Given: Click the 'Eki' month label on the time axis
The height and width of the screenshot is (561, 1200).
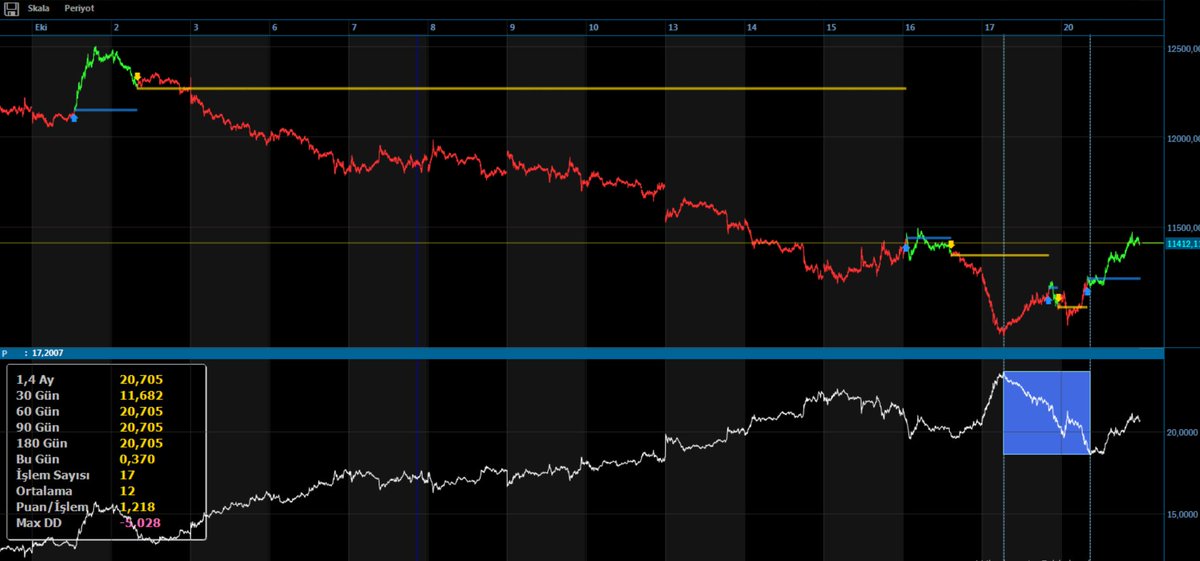Looking at the screenshot, I should tap(41, 27).
